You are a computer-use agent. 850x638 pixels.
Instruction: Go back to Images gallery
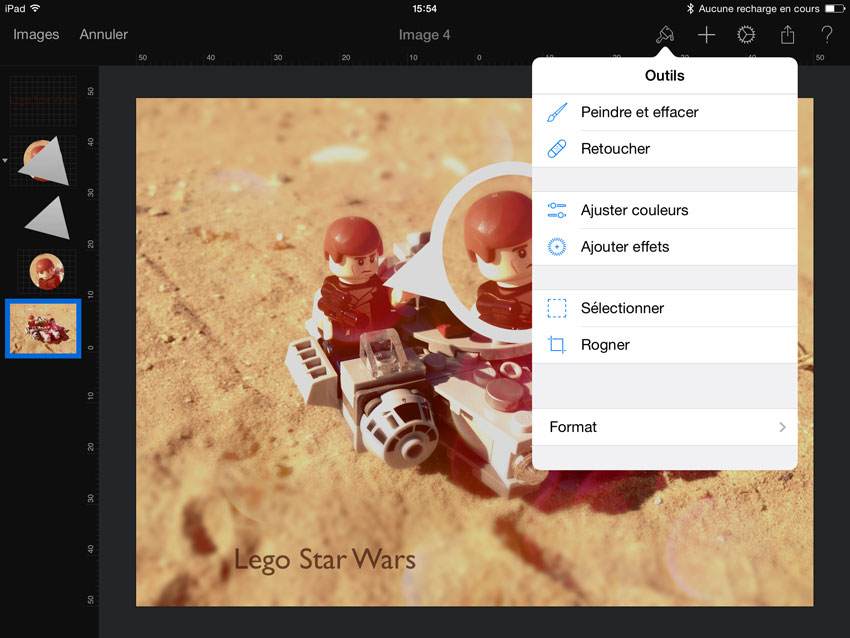click(x=36, y=35)
